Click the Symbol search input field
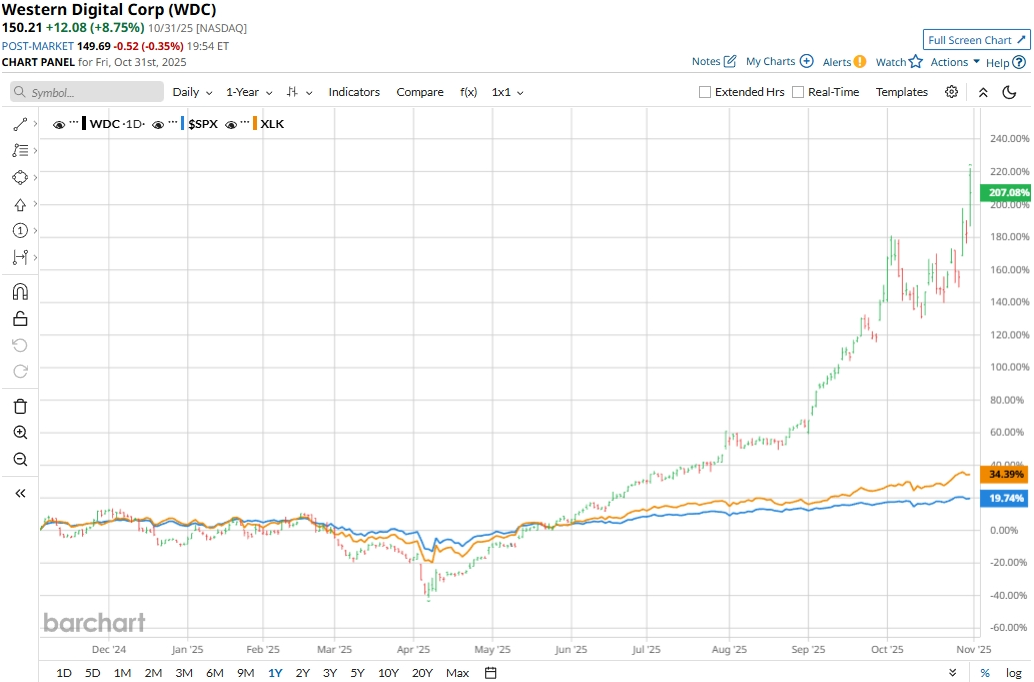Viewport: 1034px width, 682px height. (x=87, y=92)
